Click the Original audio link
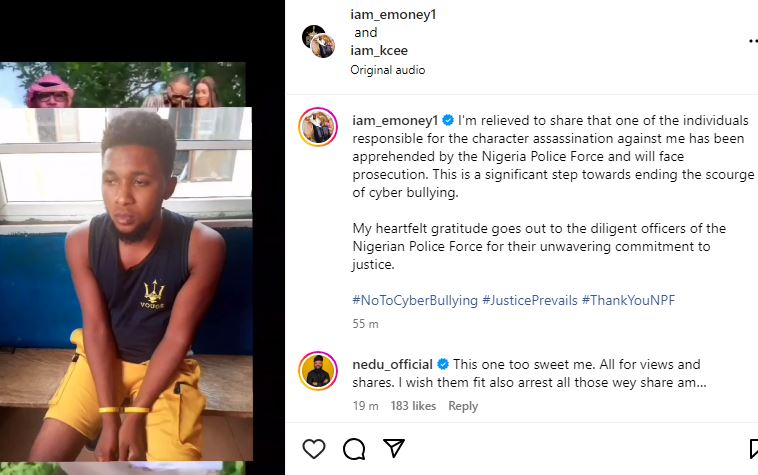This screenshot has width=758, height=475. [x=387, y=70]
